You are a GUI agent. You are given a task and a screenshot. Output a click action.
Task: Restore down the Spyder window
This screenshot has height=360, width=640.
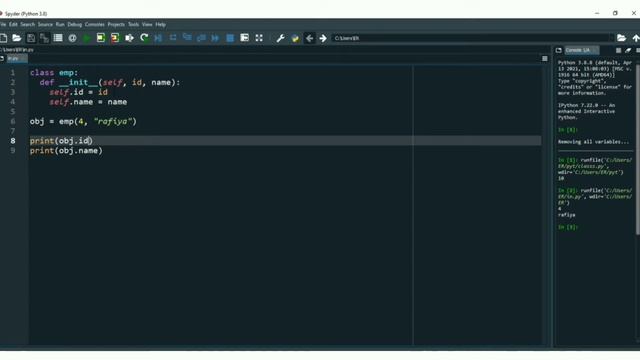pos(615,13)
